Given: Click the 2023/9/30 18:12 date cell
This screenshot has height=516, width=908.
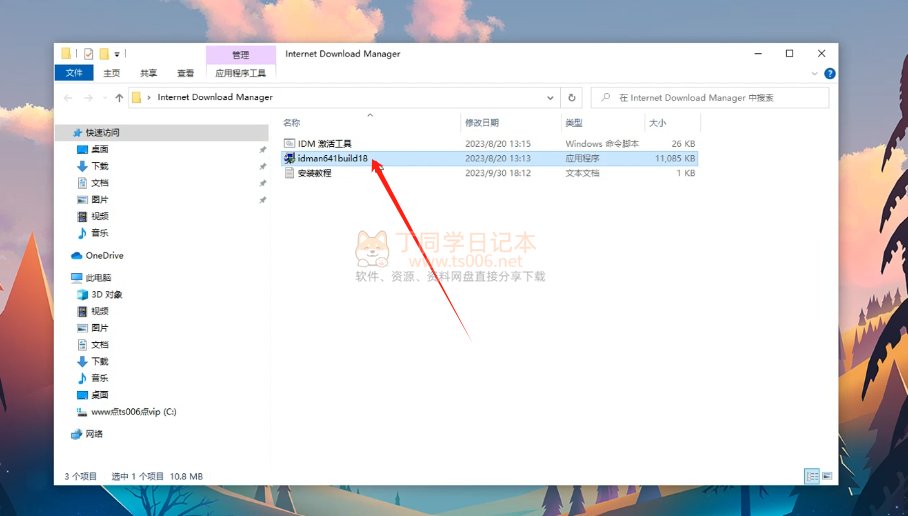Looking at the screenshot, I should coord(498,173).
